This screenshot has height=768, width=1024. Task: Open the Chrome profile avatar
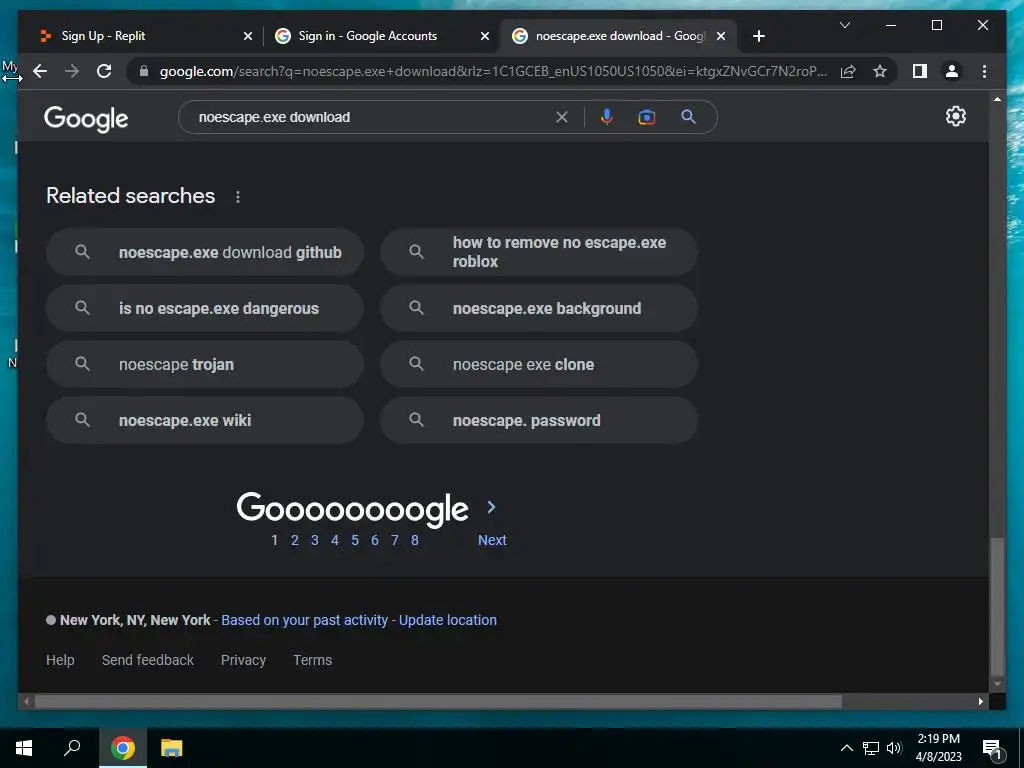[952, 71]
